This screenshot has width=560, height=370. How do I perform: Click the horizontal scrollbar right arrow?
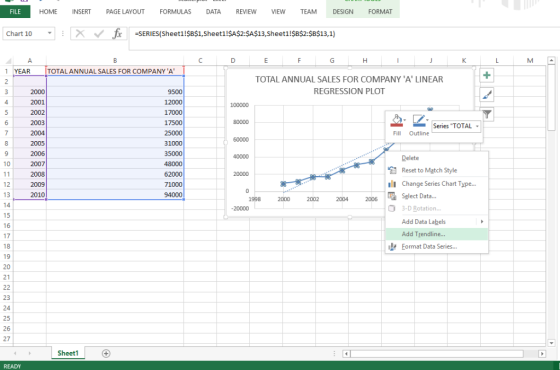[x=542, y=354]
